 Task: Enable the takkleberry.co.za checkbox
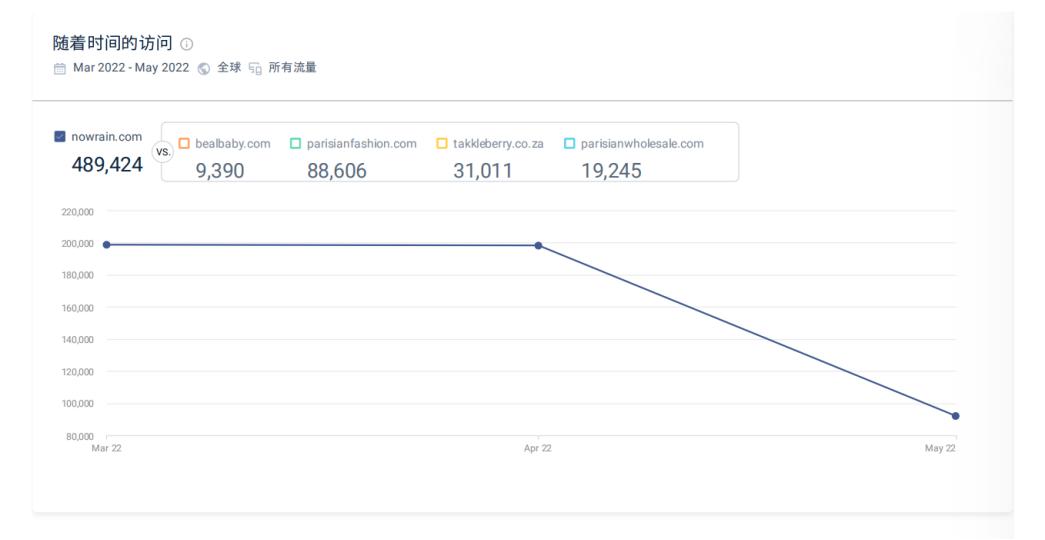pos(442,143)
